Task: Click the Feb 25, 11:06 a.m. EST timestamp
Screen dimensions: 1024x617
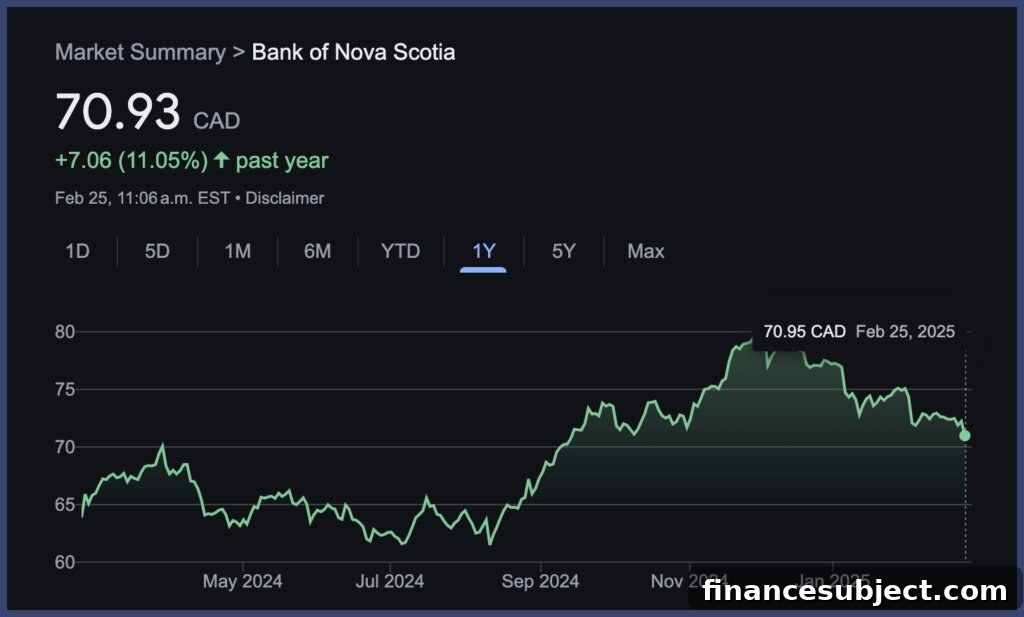Action: pos(142,198)
